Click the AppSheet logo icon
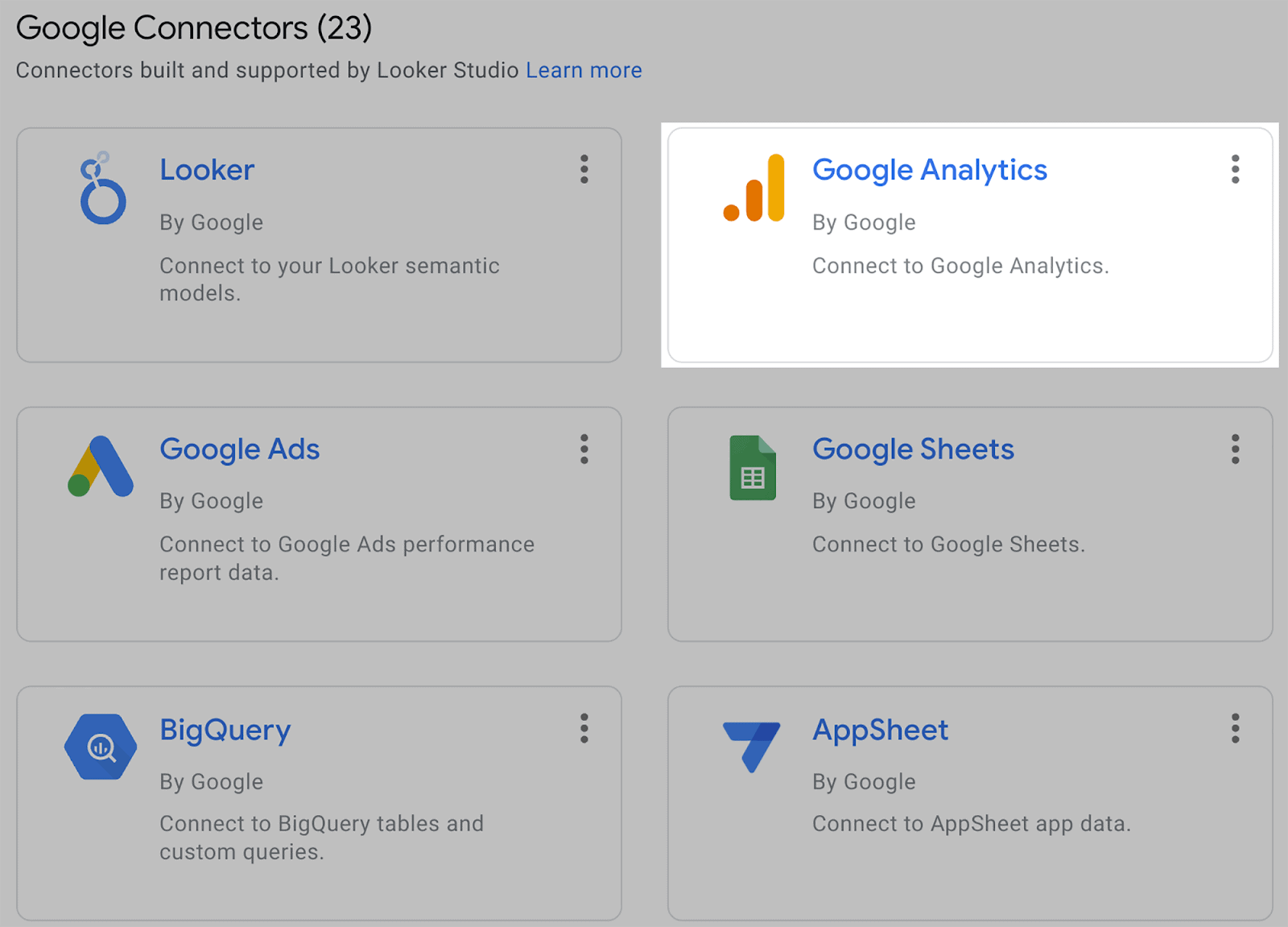The height and width of the screenshot is (927, 1288). click(752, 747)
